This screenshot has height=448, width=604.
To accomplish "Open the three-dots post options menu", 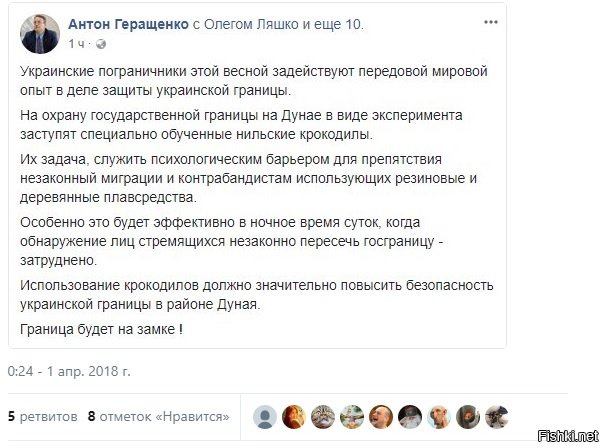I will (x=491, y=22).
